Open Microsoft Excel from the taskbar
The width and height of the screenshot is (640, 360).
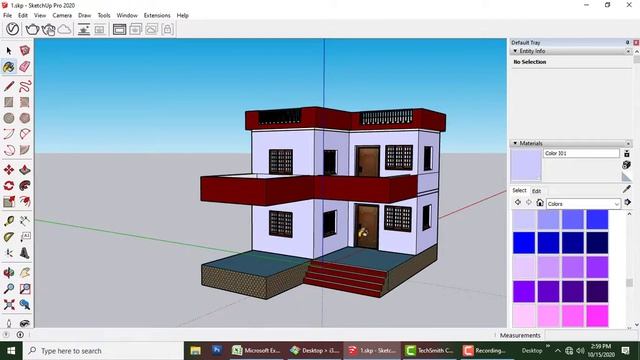pyautogui.click(x=256, y=351)
